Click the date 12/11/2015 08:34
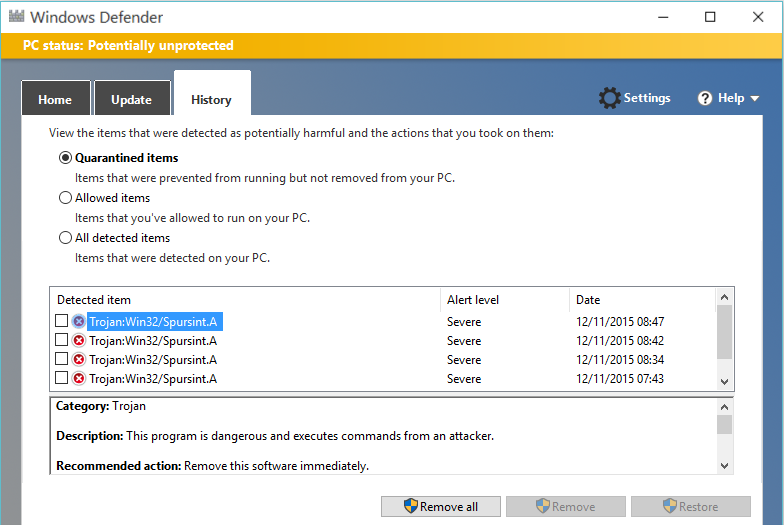The image size is (784, 525). click(620, 360)
